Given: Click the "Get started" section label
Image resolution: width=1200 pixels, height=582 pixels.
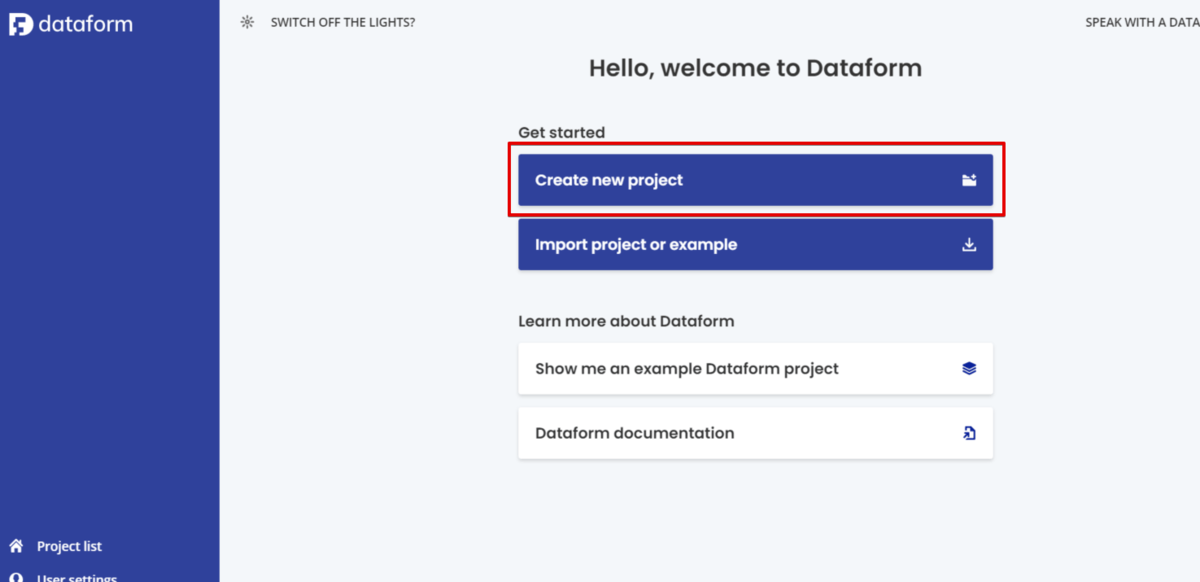Looking at the screenshot, I should coord(561,132).
